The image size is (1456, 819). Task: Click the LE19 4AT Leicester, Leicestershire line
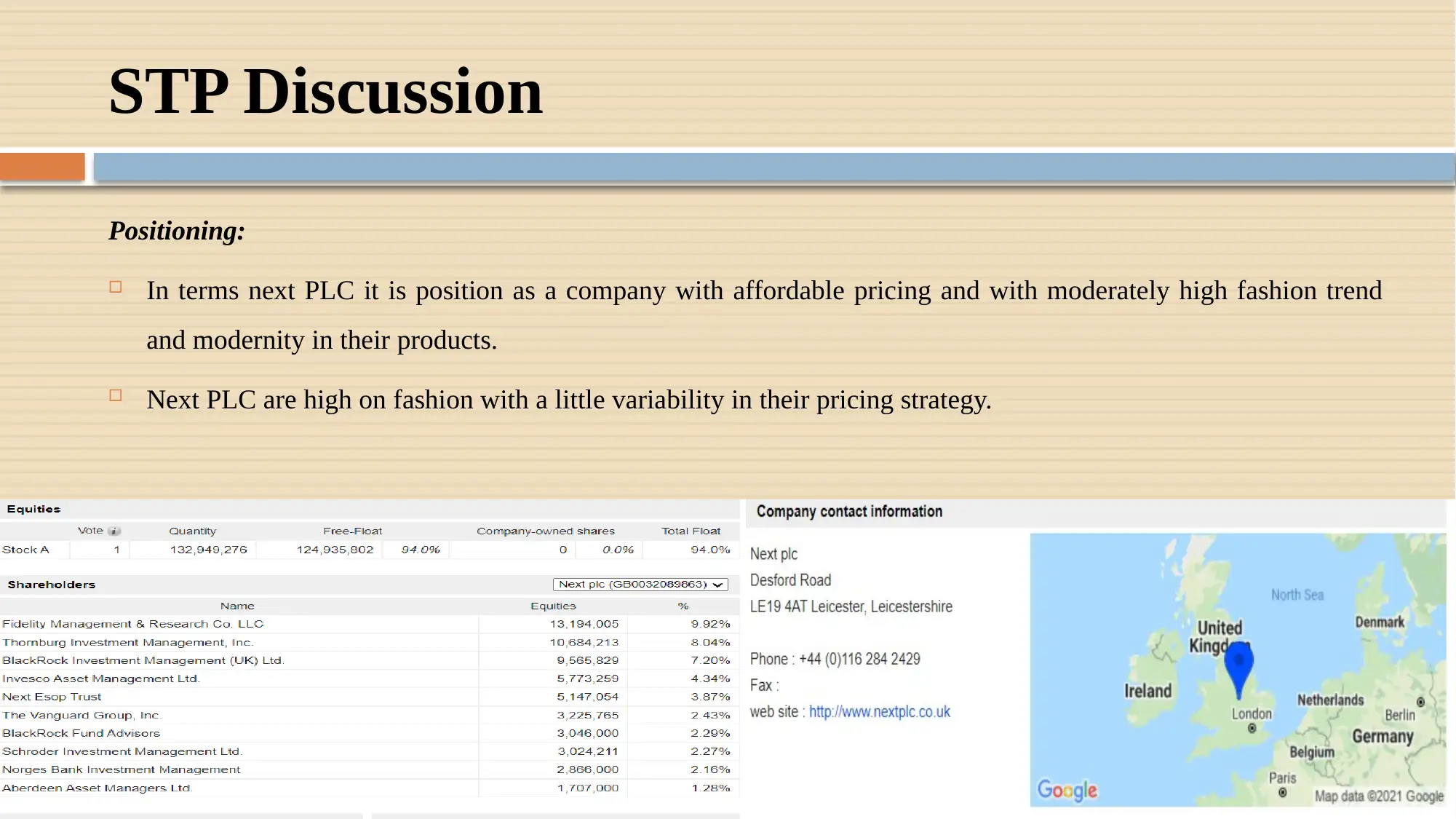pyautogui.click(x=851, y=606)
